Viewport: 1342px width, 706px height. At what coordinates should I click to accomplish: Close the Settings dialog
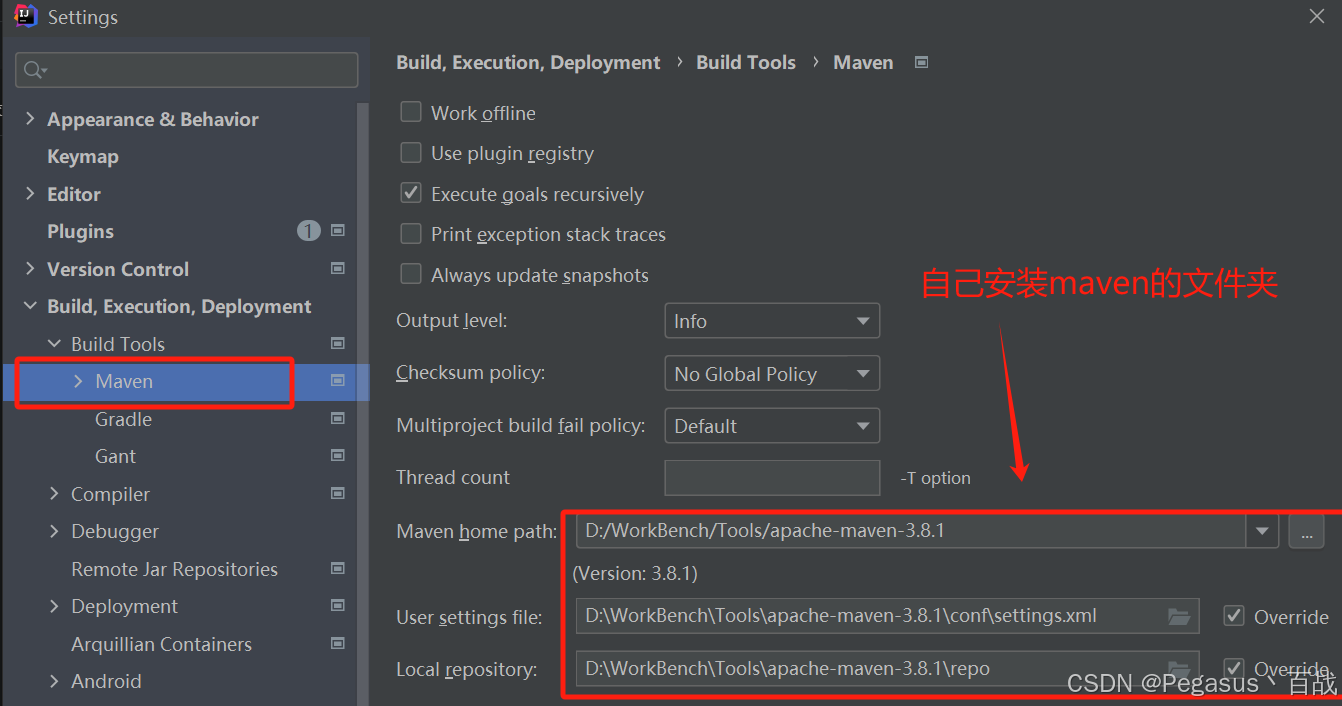click(x=1318, y=16)
